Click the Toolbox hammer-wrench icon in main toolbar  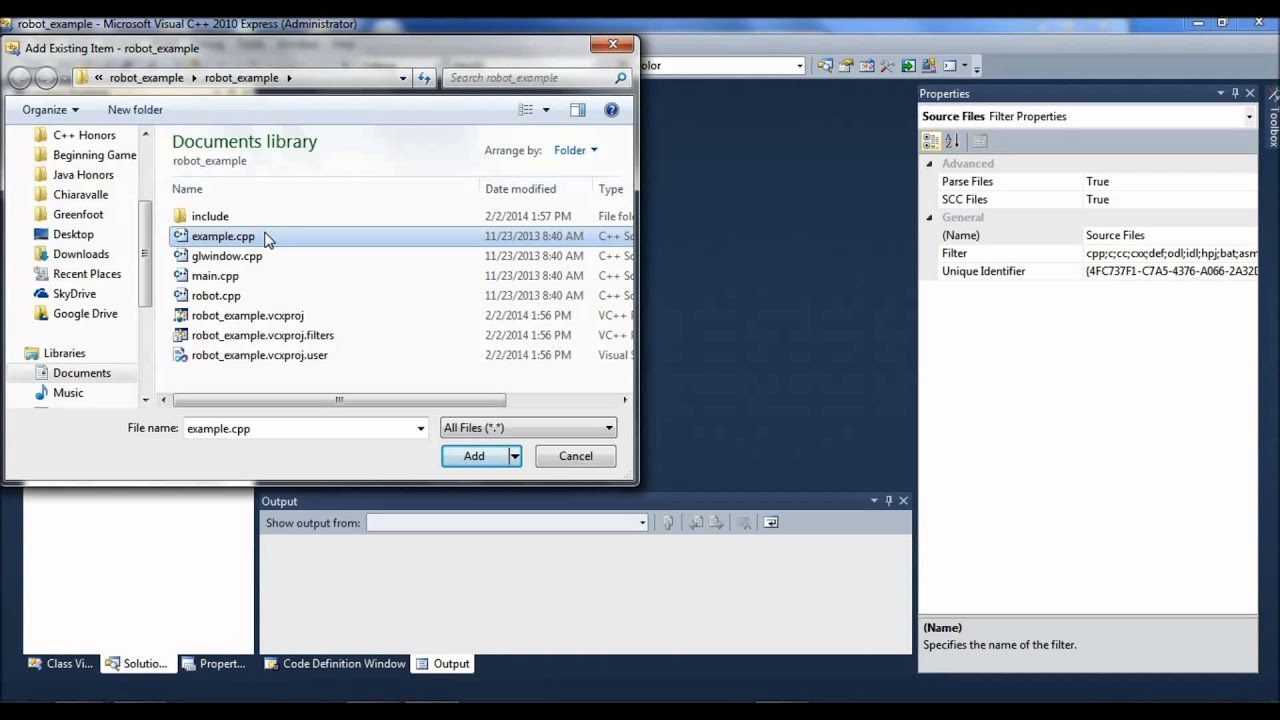coord(887,66)
